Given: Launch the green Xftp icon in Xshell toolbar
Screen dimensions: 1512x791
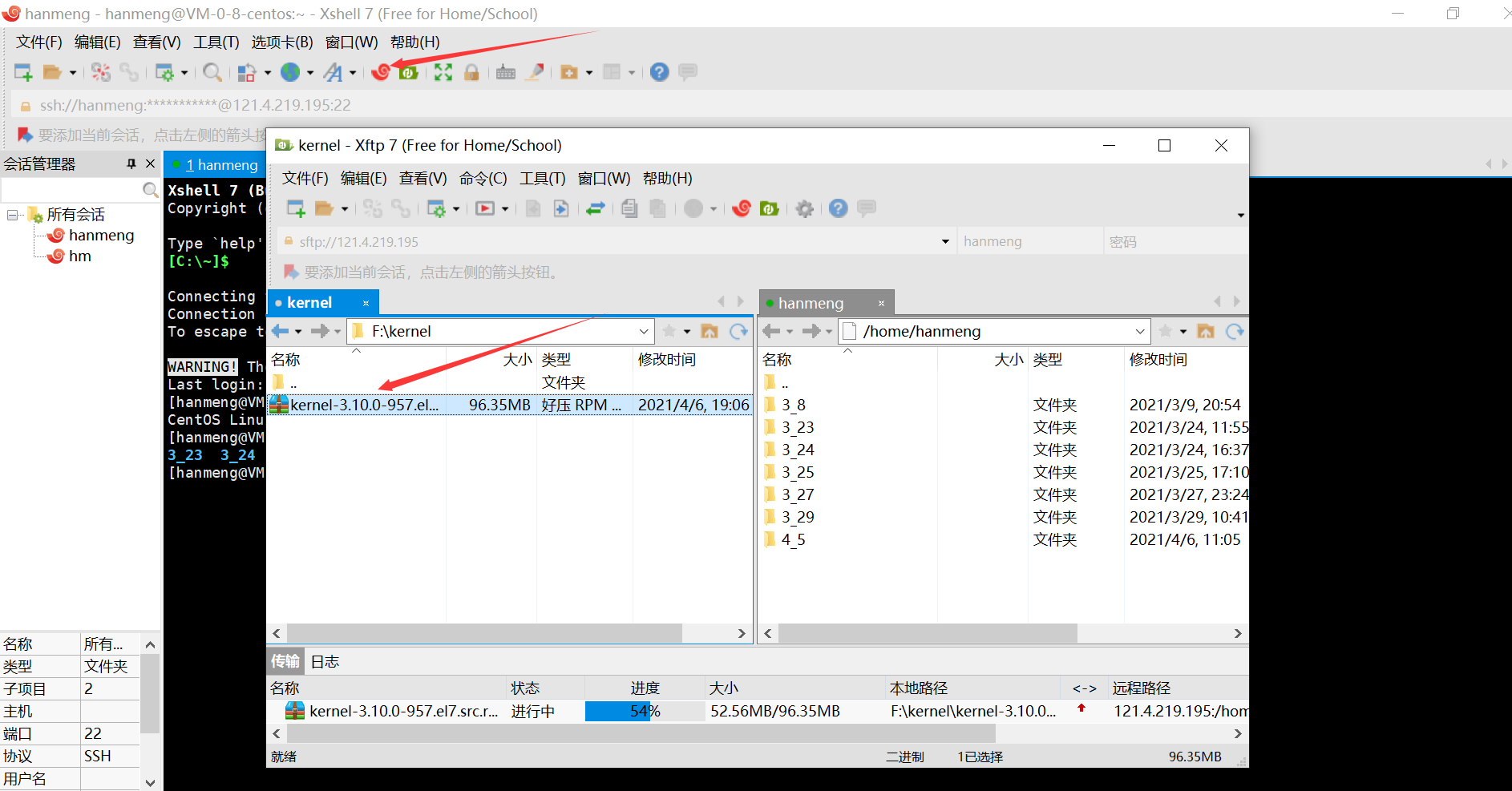Looking at the screenshot, I should 409,72.
